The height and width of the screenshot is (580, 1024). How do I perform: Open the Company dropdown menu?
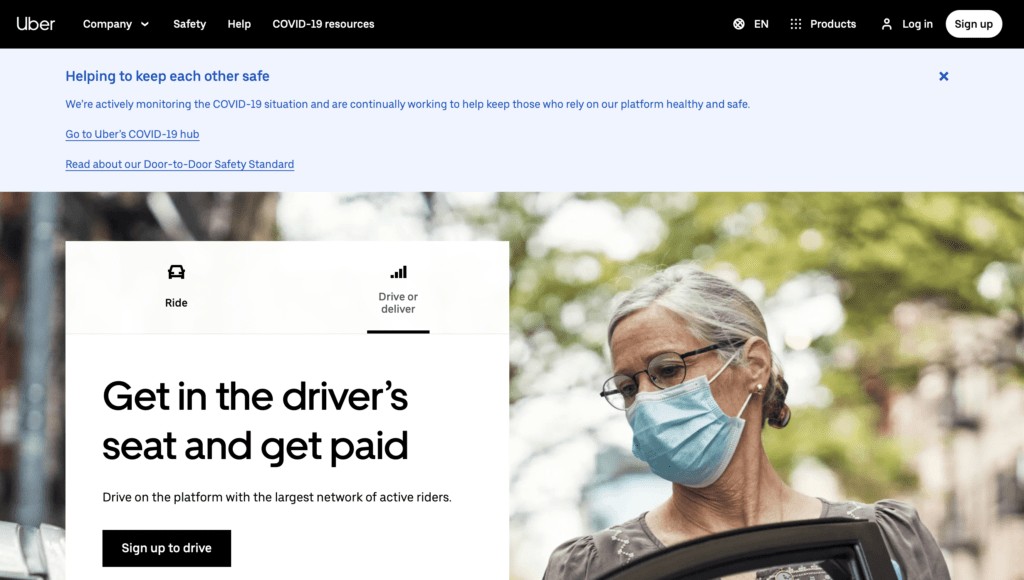click(x=116, y=24)
